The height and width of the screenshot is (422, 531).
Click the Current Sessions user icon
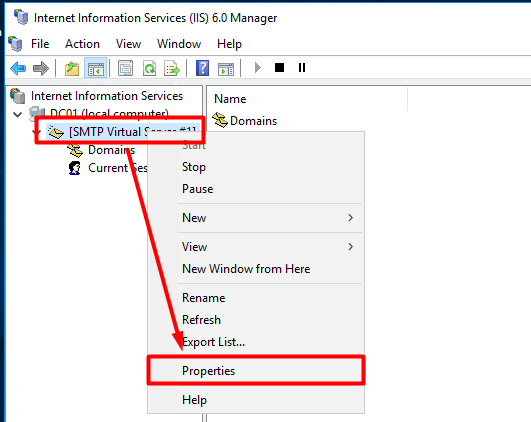pyautogui.click(x=75, y=168)
